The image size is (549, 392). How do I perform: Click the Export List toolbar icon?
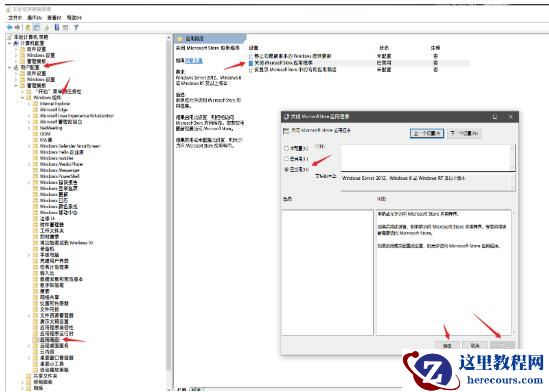coord(46,27)
